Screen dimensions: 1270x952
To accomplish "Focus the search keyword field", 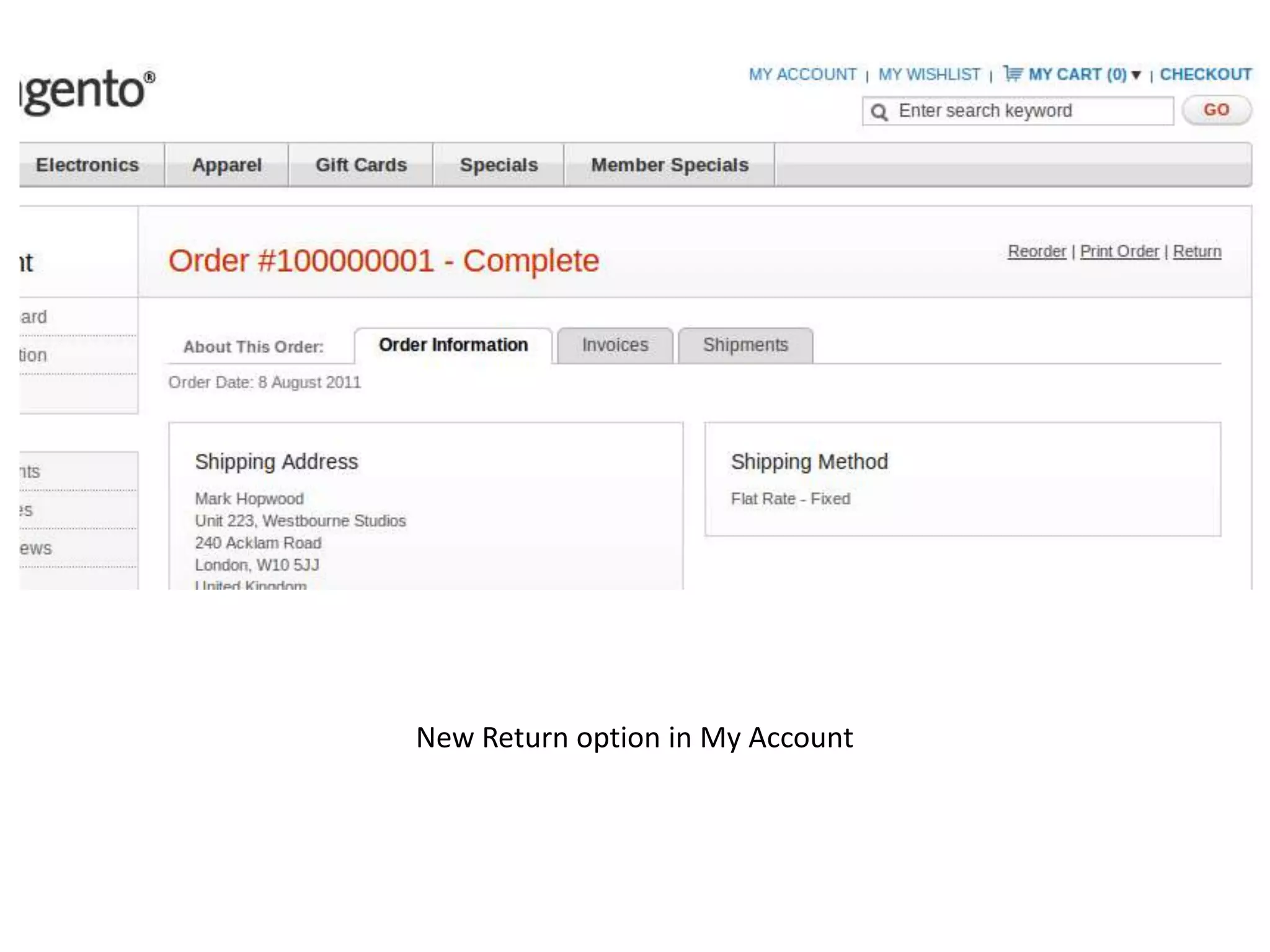I will coord(1018,111).
